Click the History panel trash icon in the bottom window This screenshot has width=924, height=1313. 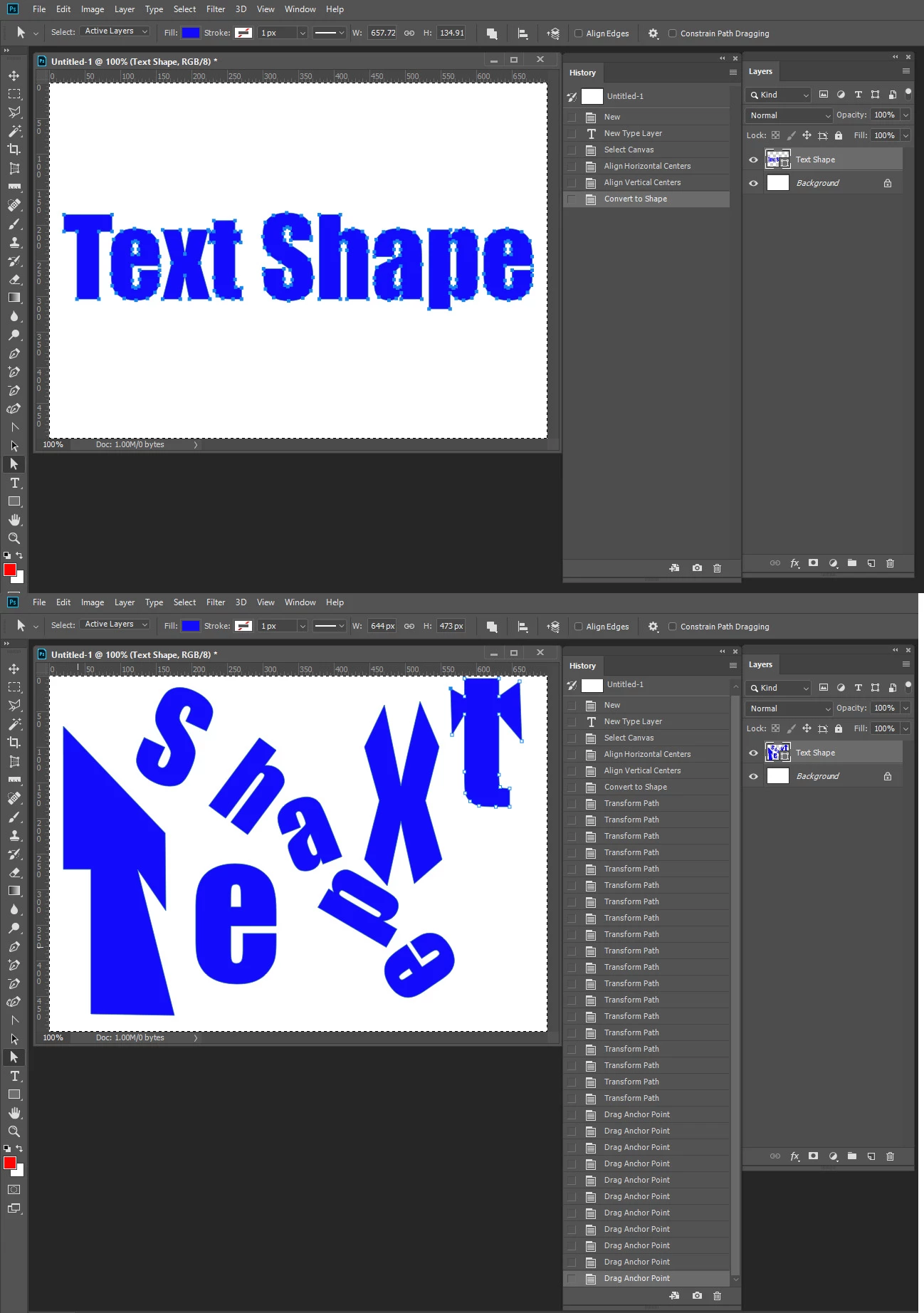point(717,1296)
